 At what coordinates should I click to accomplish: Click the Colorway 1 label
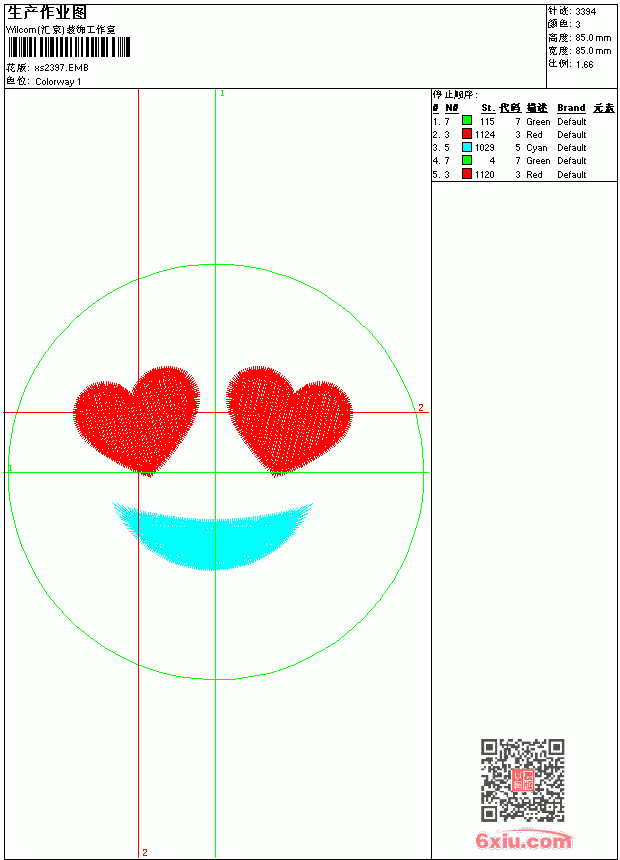click(x=58, y=82)
